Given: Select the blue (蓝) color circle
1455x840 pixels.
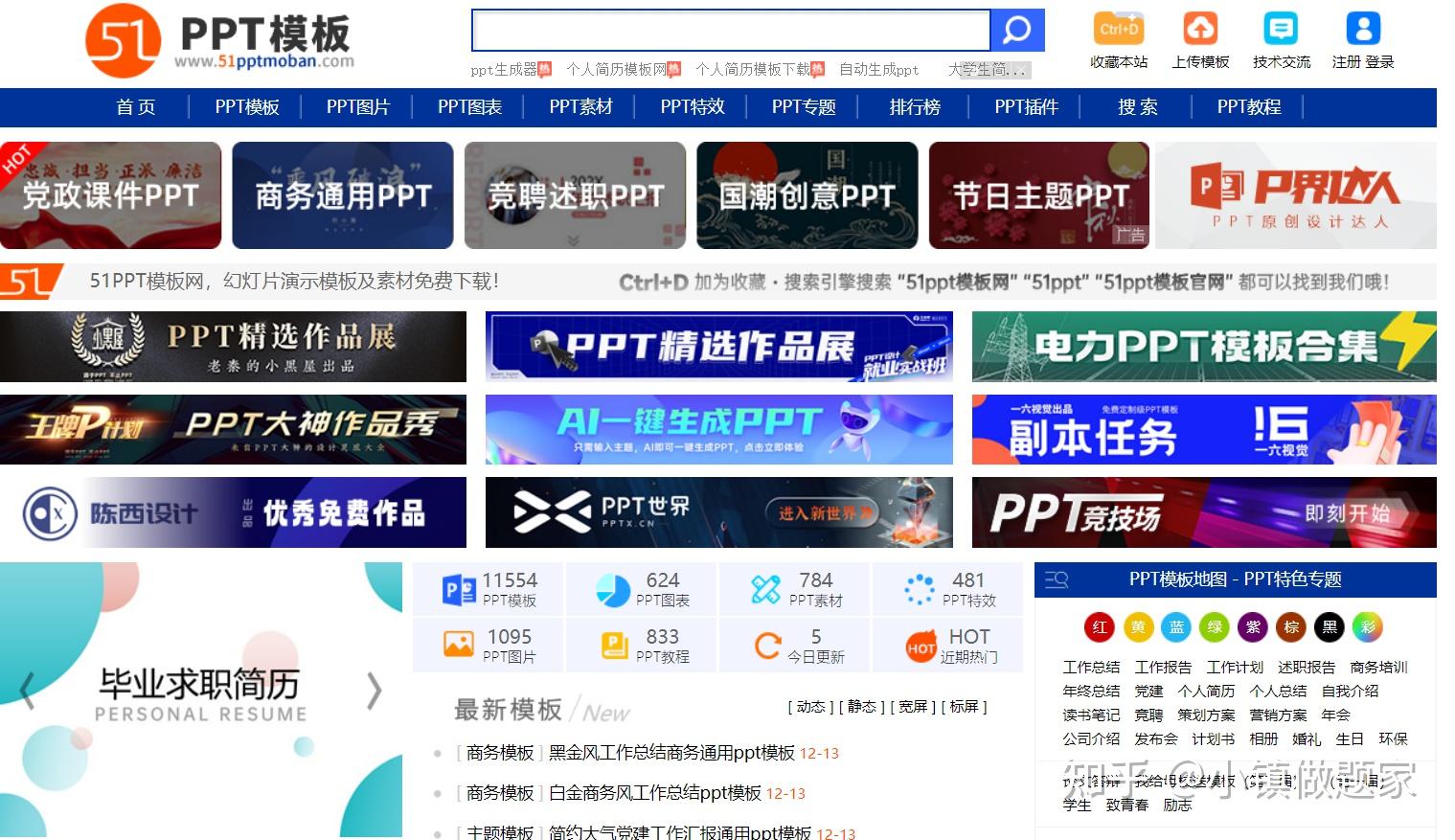Looking at the screenshot, I should pos(1176,627).
